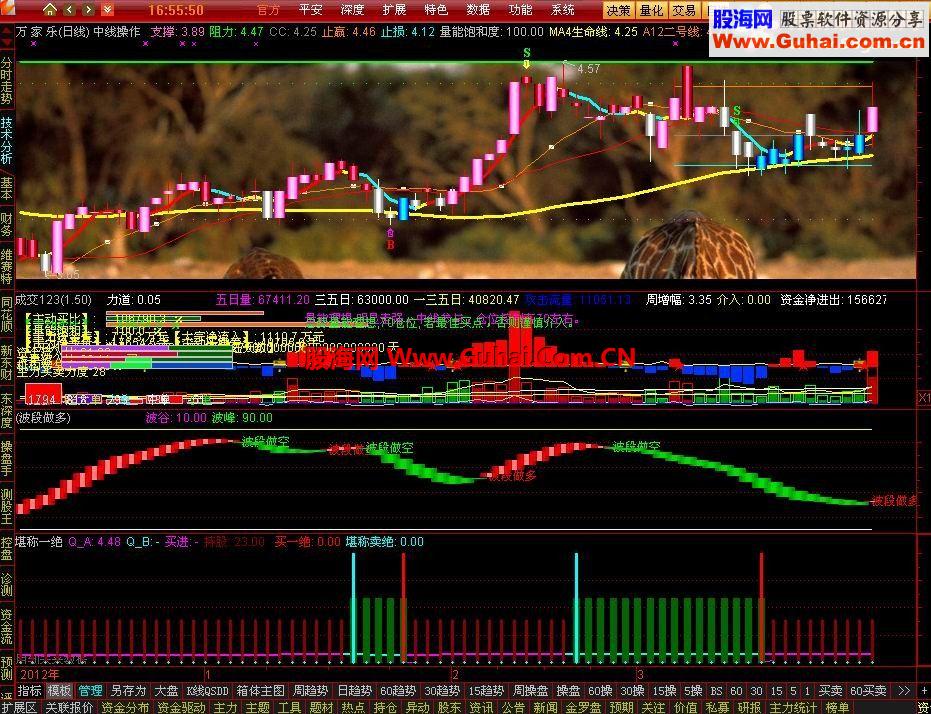Screen dimensions: 931x714
Task: Open the 基本 side tab
Action: click(7, 187)
